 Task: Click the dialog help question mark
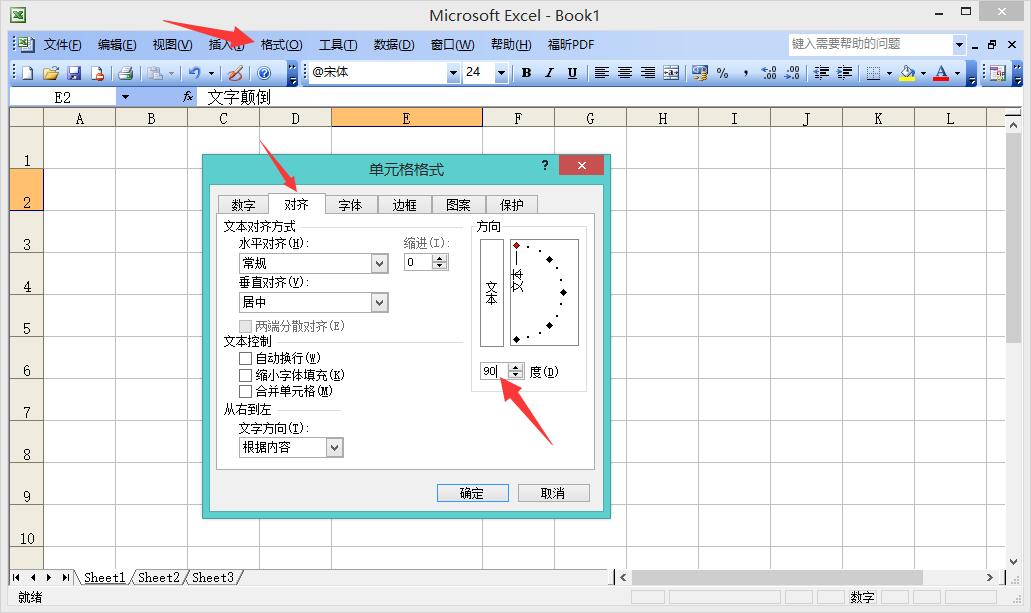[x=545, y=165]
